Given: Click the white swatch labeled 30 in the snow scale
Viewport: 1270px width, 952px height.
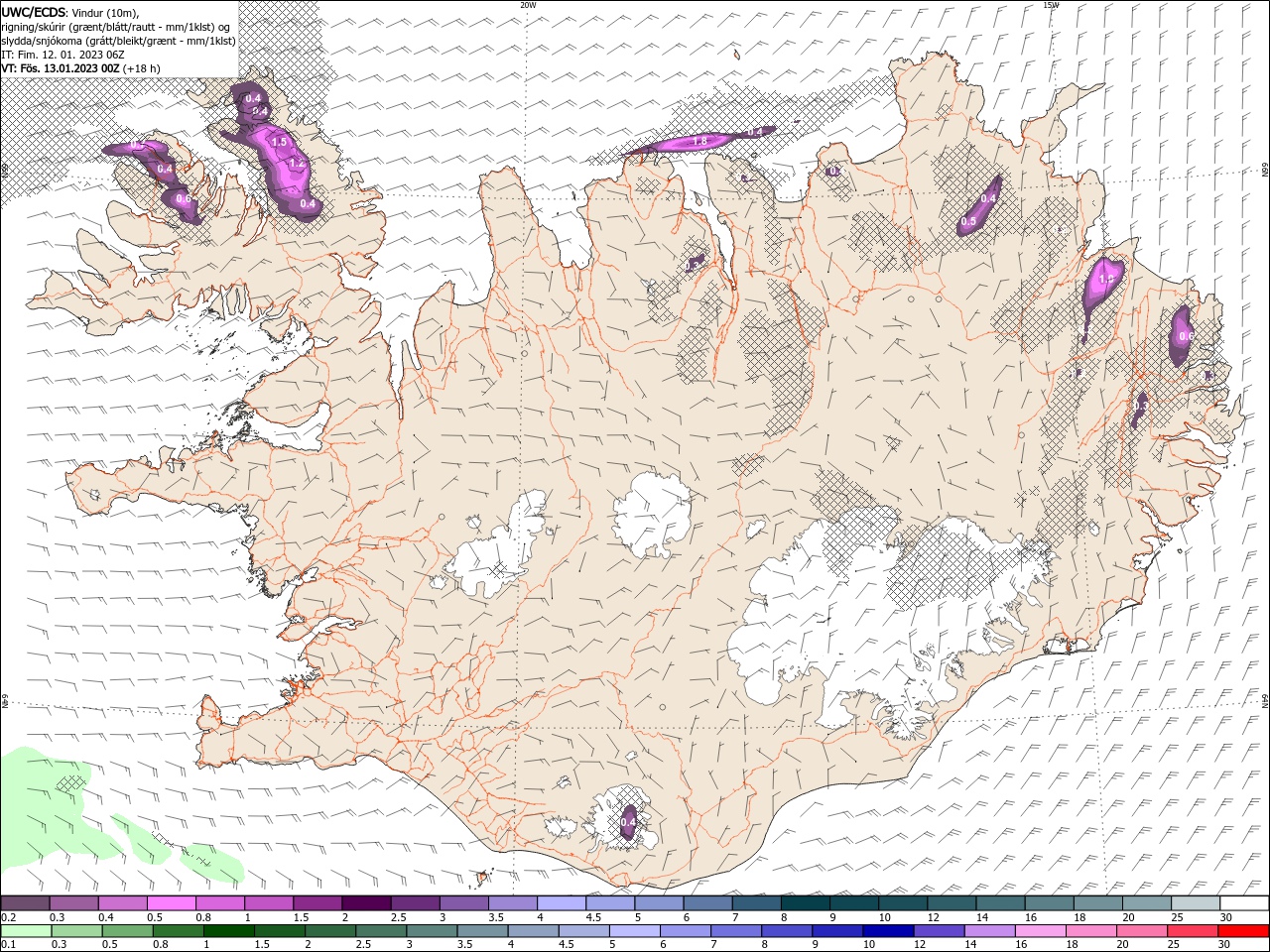Looking at the screenshot, I should 1244,903.
